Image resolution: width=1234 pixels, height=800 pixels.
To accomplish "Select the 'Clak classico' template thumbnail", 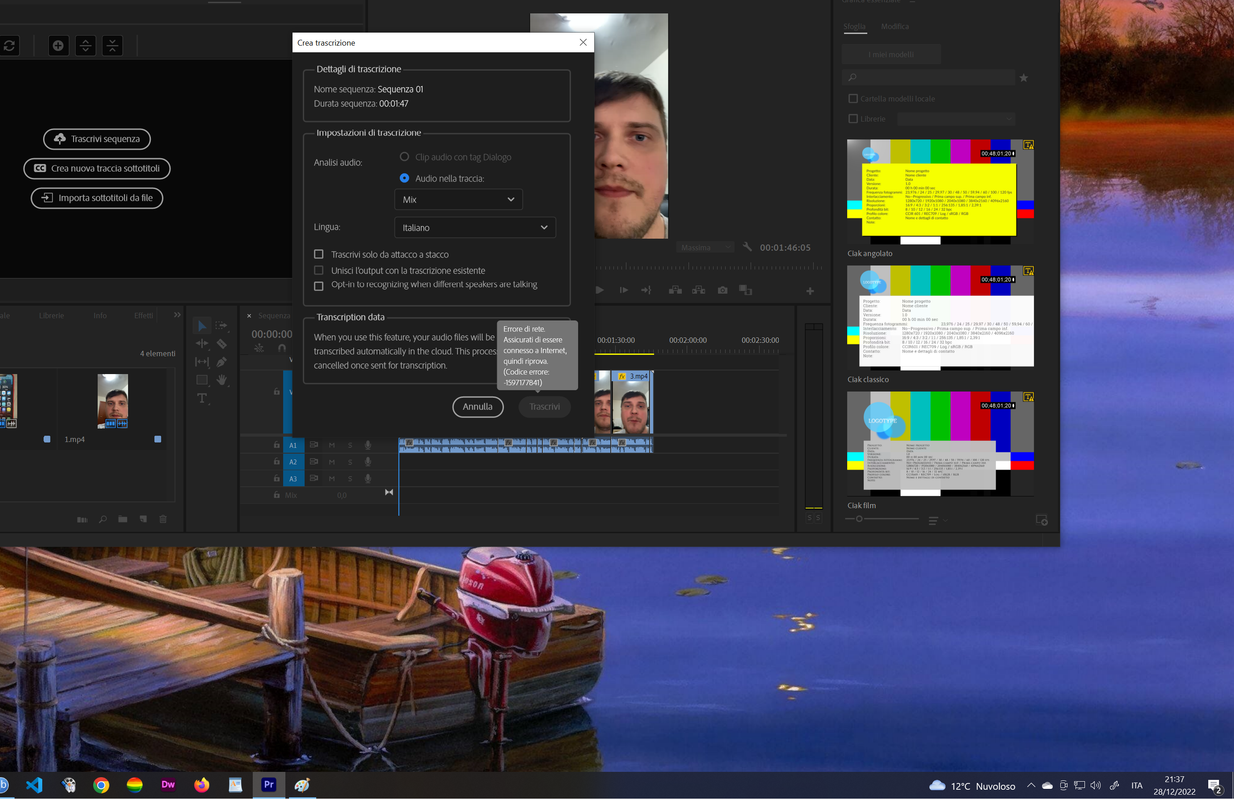I will (941, 318).
